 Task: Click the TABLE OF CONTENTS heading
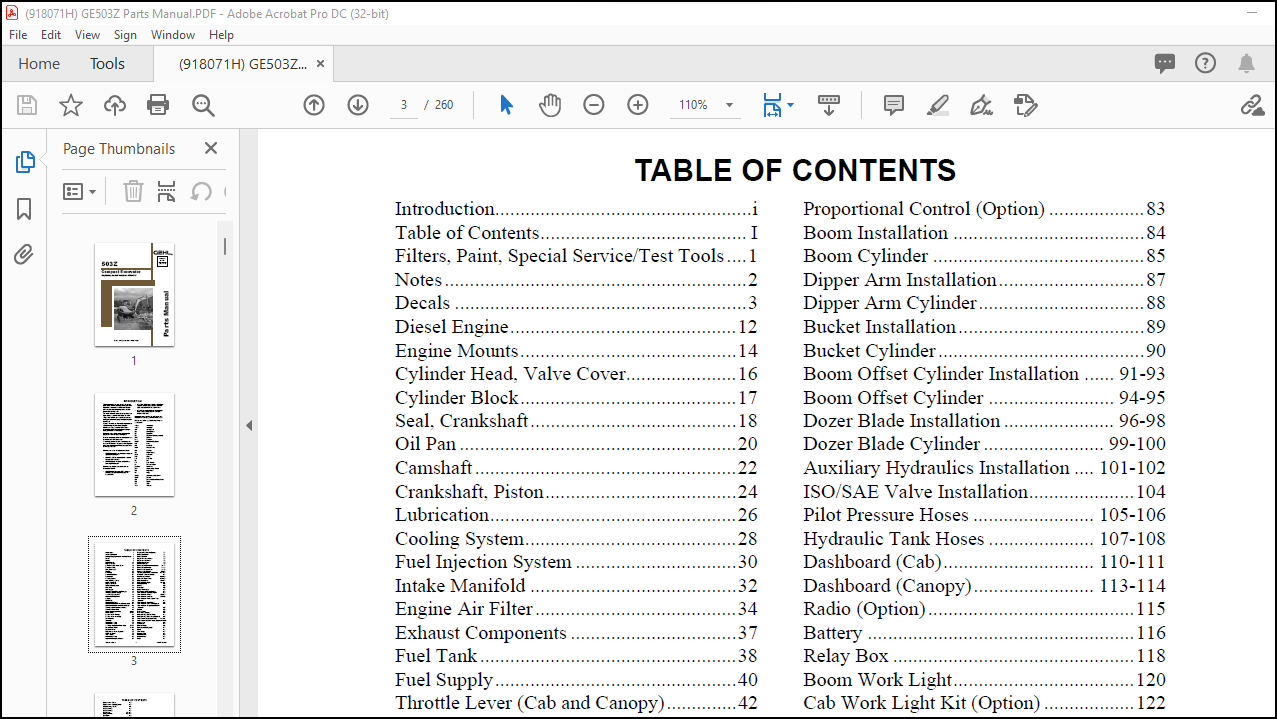tap(795, 170)
